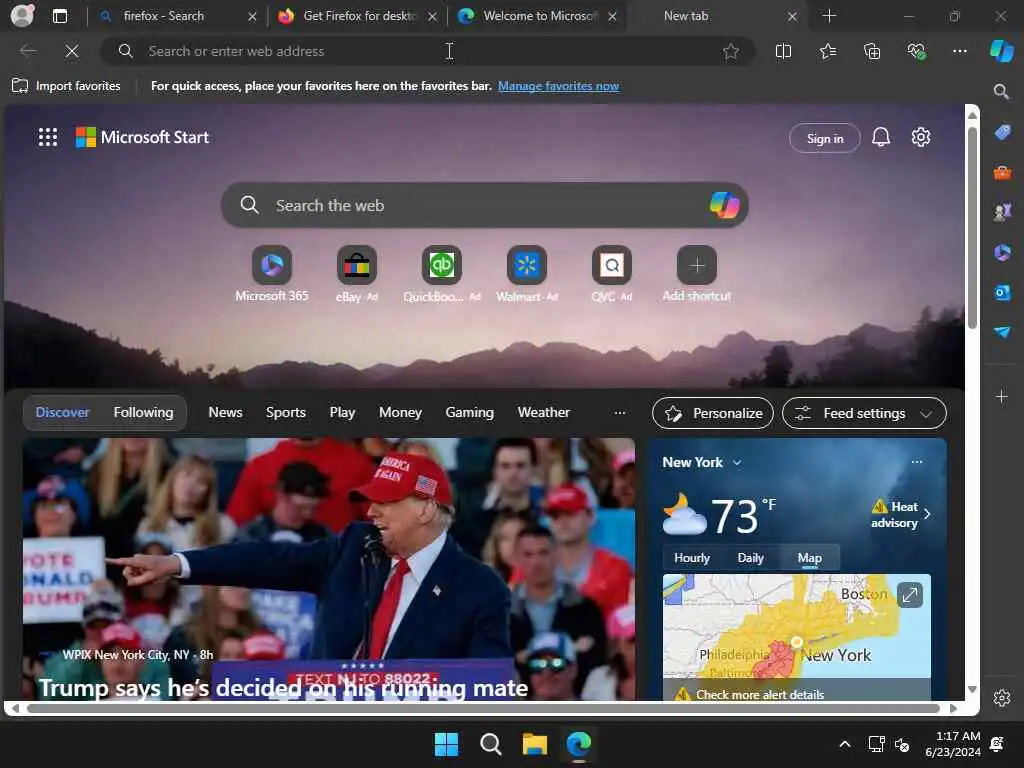The image size is (1024, 768).
Task: Open a new browser tab
Action: (829, 16)
